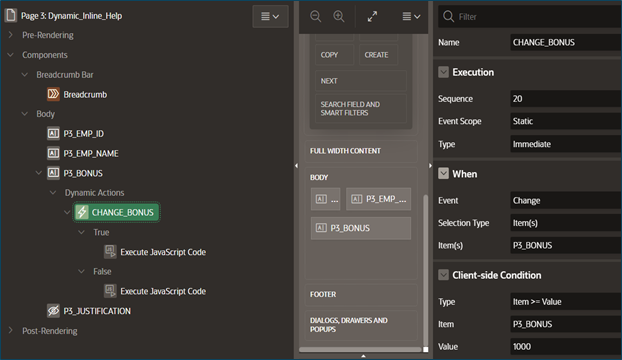Click the P3_EMP_ID item icon in tree

point(54,133)
